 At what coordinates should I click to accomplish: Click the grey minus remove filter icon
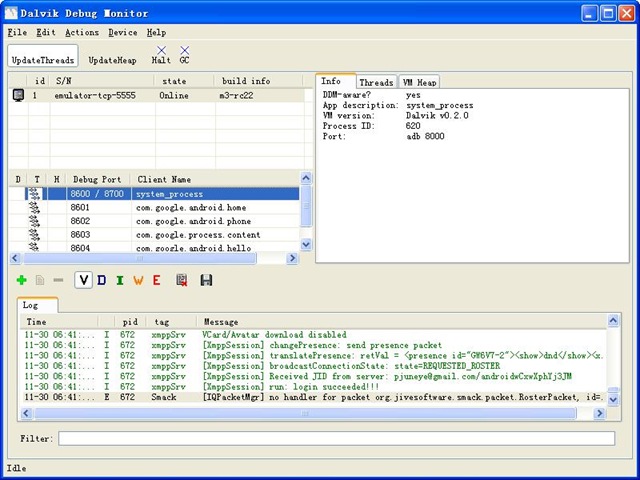point(58,280)
